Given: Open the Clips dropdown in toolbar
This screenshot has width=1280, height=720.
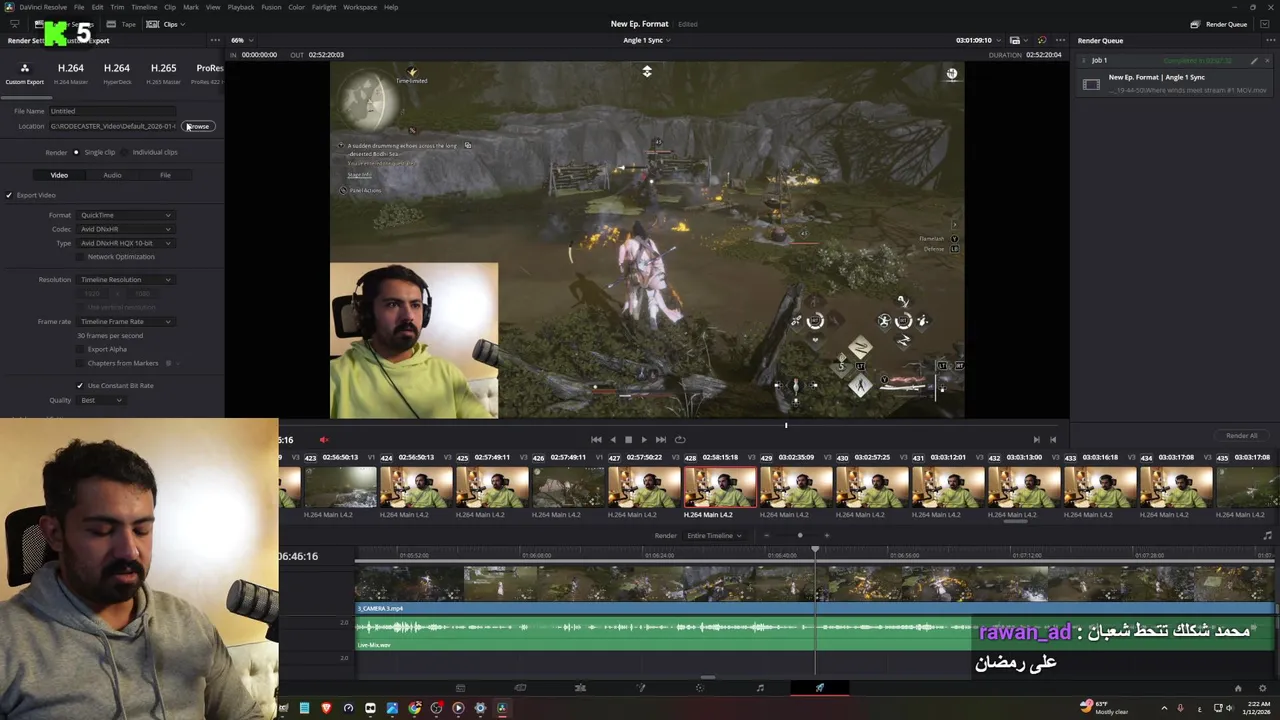Looking at the screenshot, I should [165, 24].
